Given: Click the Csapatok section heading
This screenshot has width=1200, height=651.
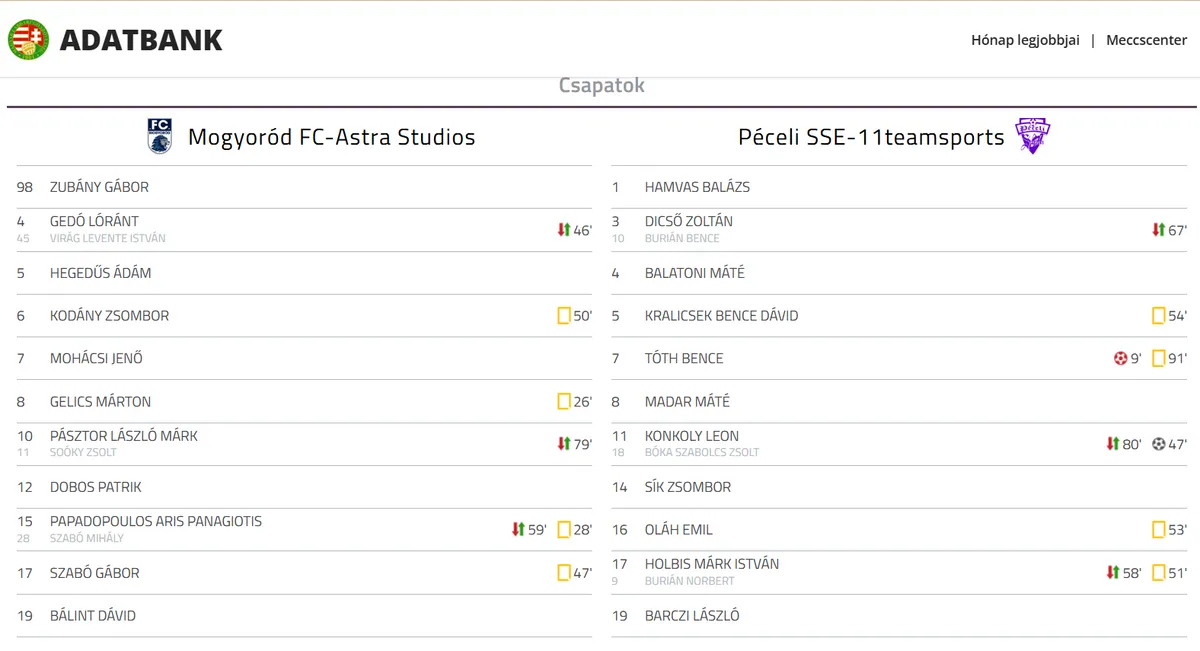Looking at the screenshot, I should tap(601, 86).
